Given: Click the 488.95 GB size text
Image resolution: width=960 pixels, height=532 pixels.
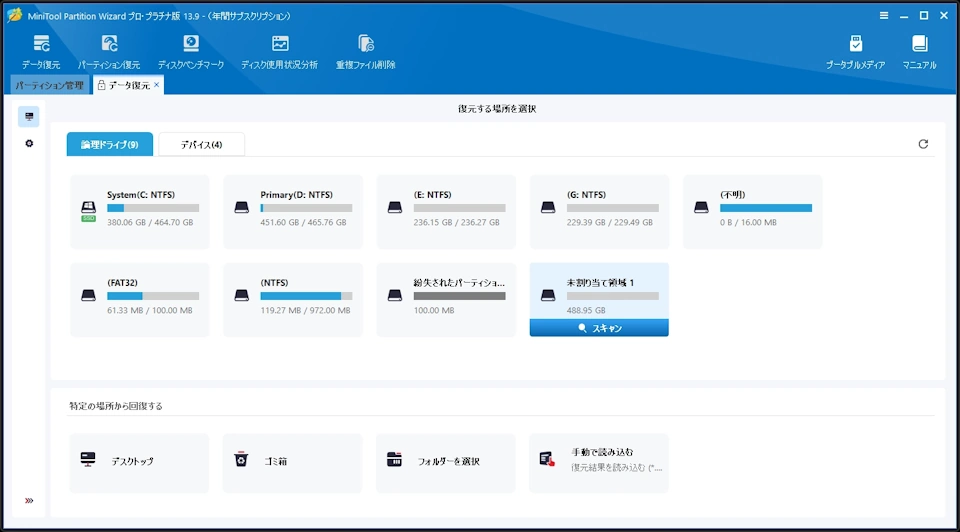Looking at the screenshot, I should pos(586,310).
